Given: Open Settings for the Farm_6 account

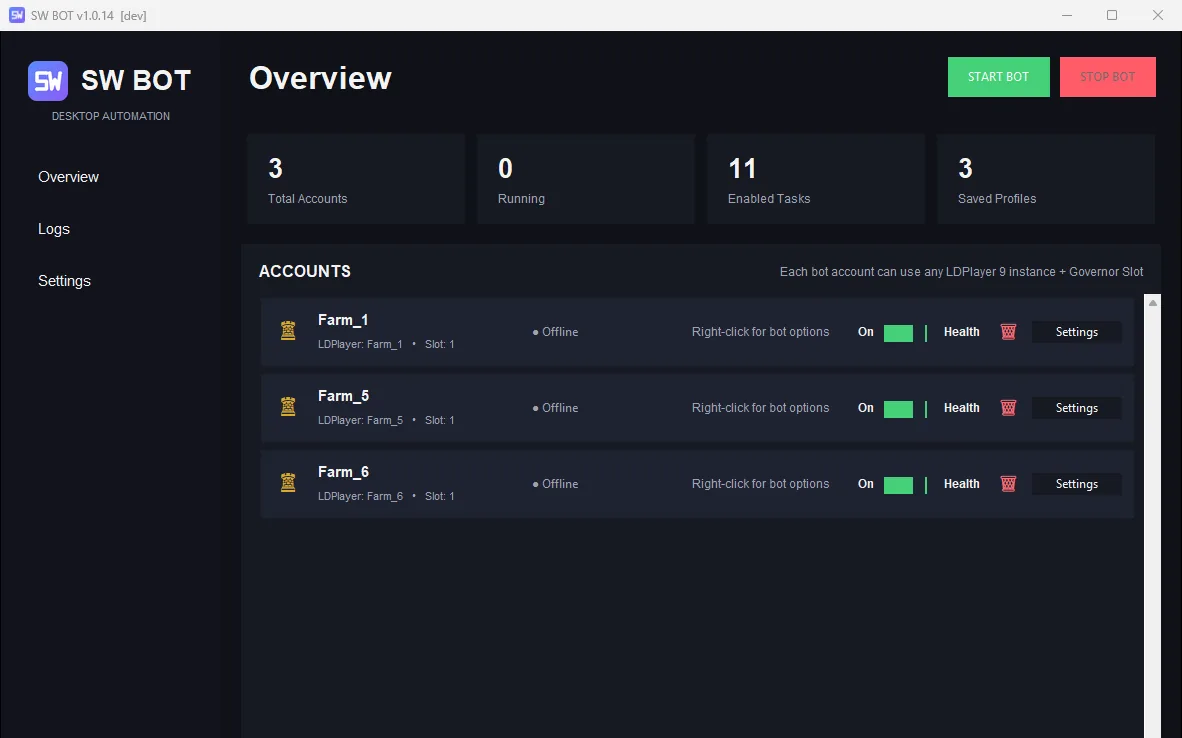Looking at the screenshot, I should (x=1076, y=484).
